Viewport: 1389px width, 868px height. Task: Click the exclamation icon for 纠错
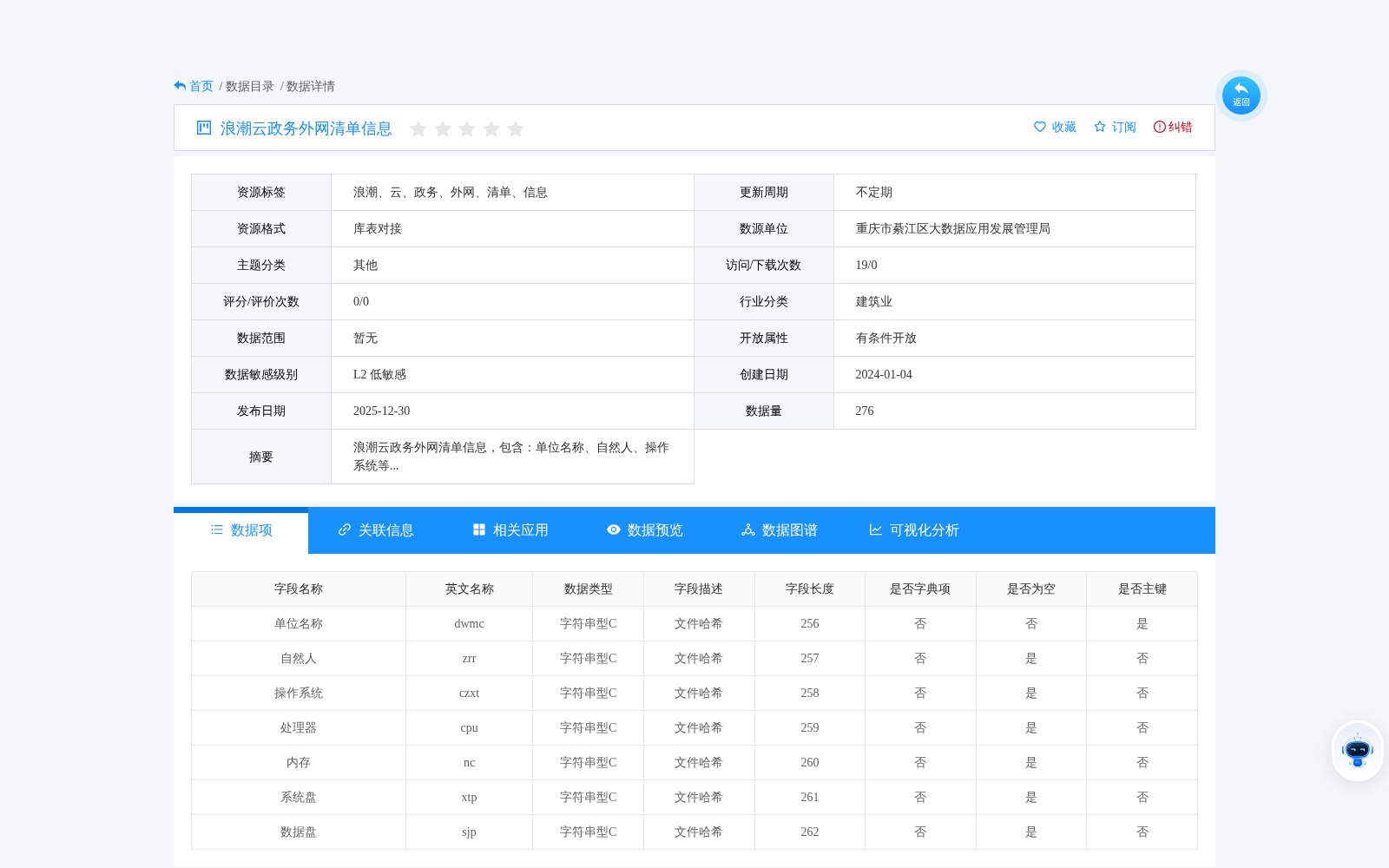1160,127
